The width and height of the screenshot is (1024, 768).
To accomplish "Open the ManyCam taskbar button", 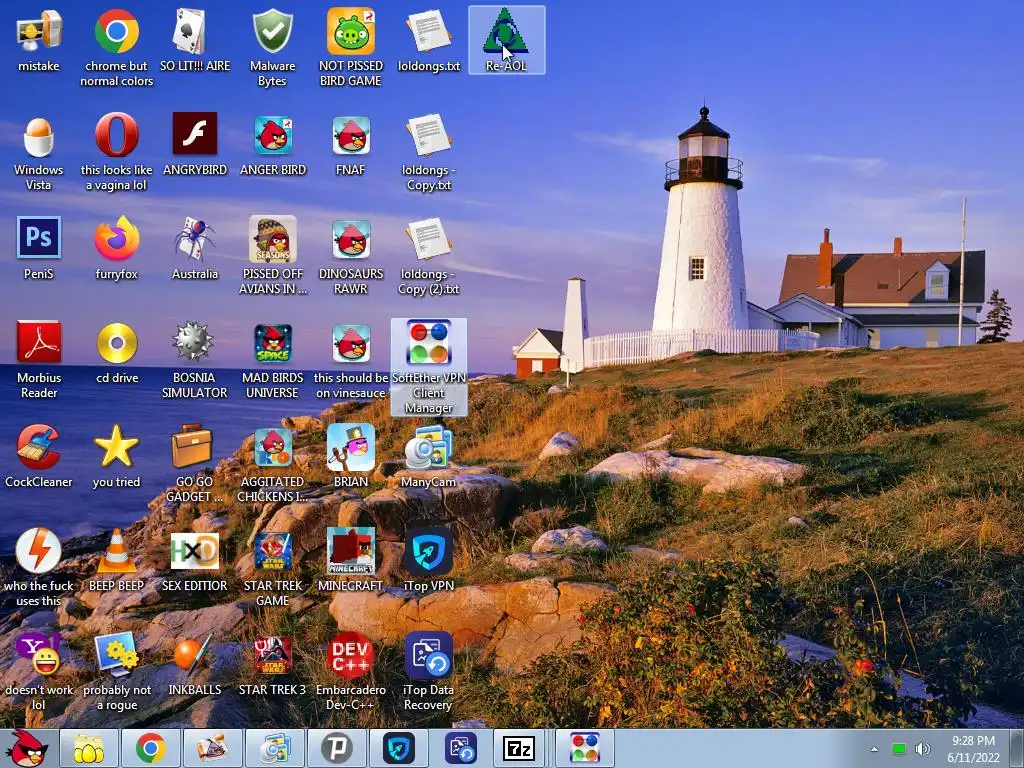I will pos(275,748).
